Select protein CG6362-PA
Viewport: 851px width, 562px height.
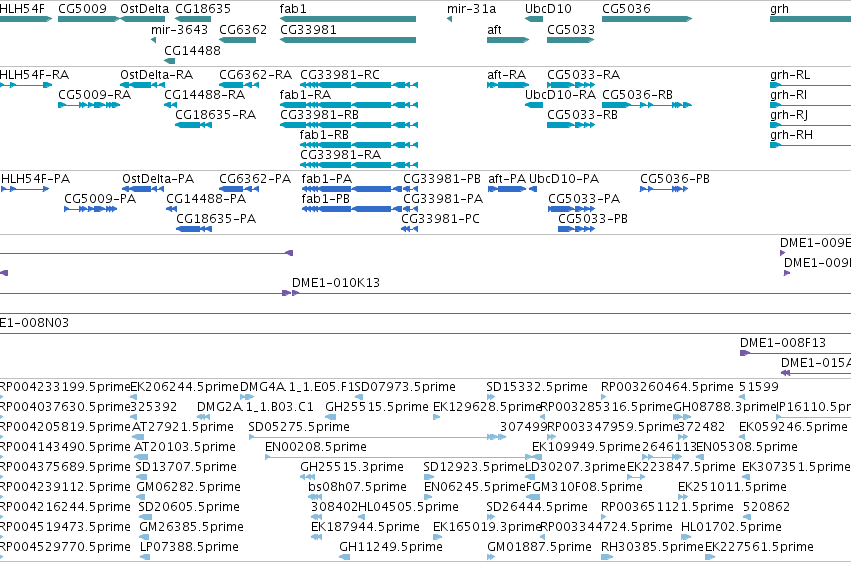[255, 178]
